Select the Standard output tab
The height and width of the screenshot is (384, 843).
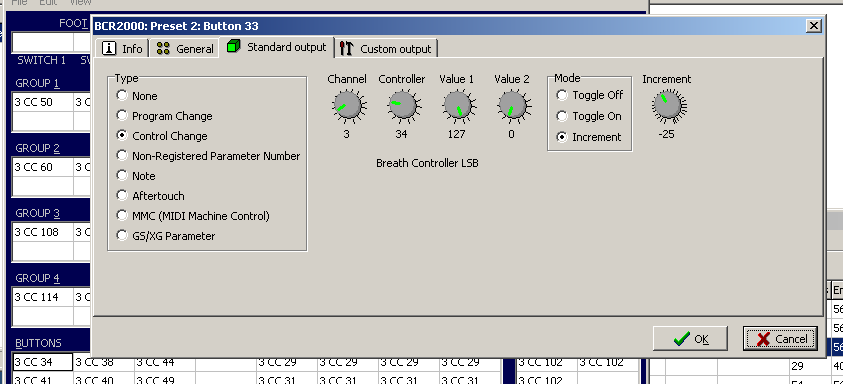point(277,47)
